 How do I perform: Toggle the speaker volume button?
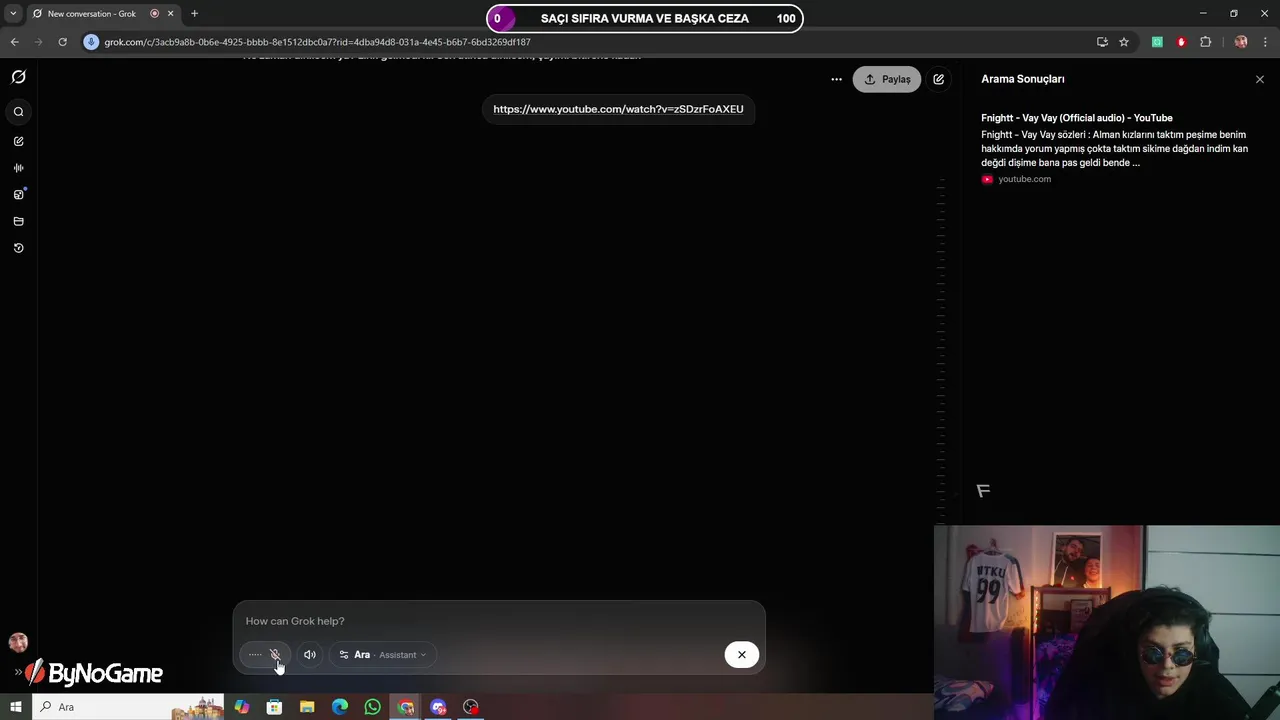(x=310, y=655)
